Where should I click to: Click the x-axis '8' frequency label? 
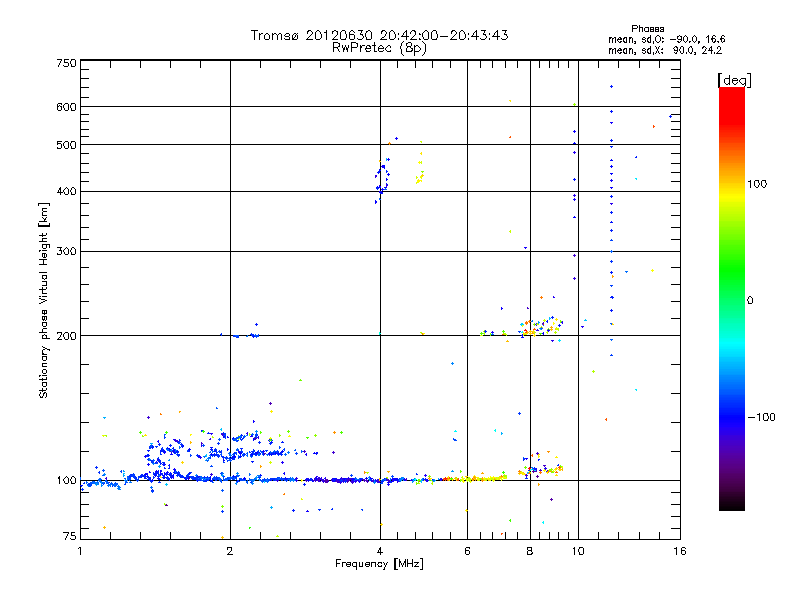[x=530, y=551]
